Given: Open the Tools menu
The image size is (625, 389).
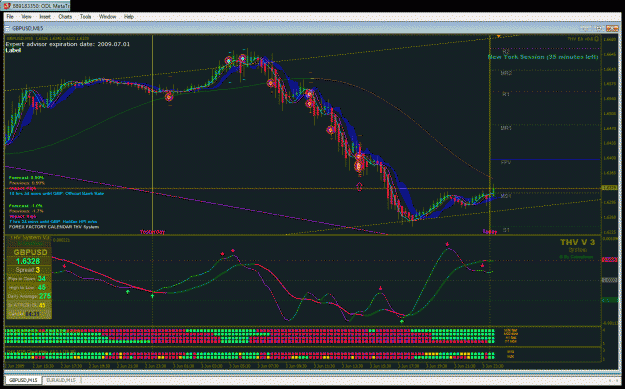Looking at the screenshot, I should [x=85, y=17].
